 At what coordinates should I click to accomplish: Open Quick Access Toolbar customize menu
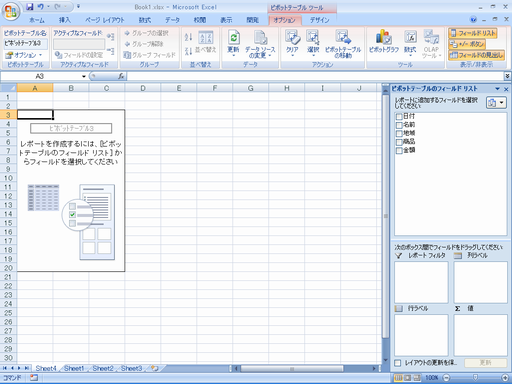(78, 6)
